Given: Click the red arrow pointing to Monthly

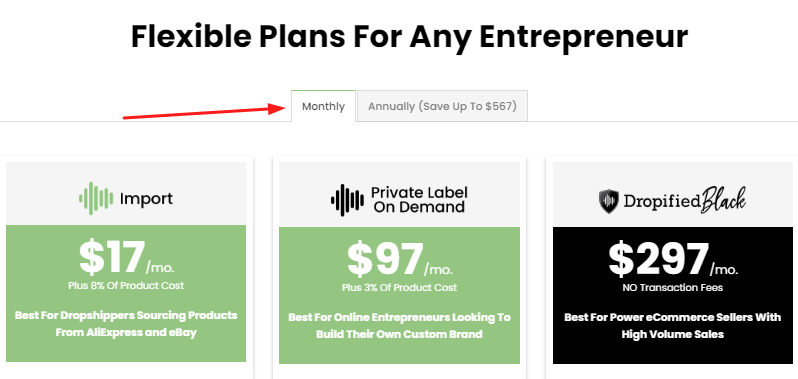Looking at the screenshot, I should pos(205,111).
